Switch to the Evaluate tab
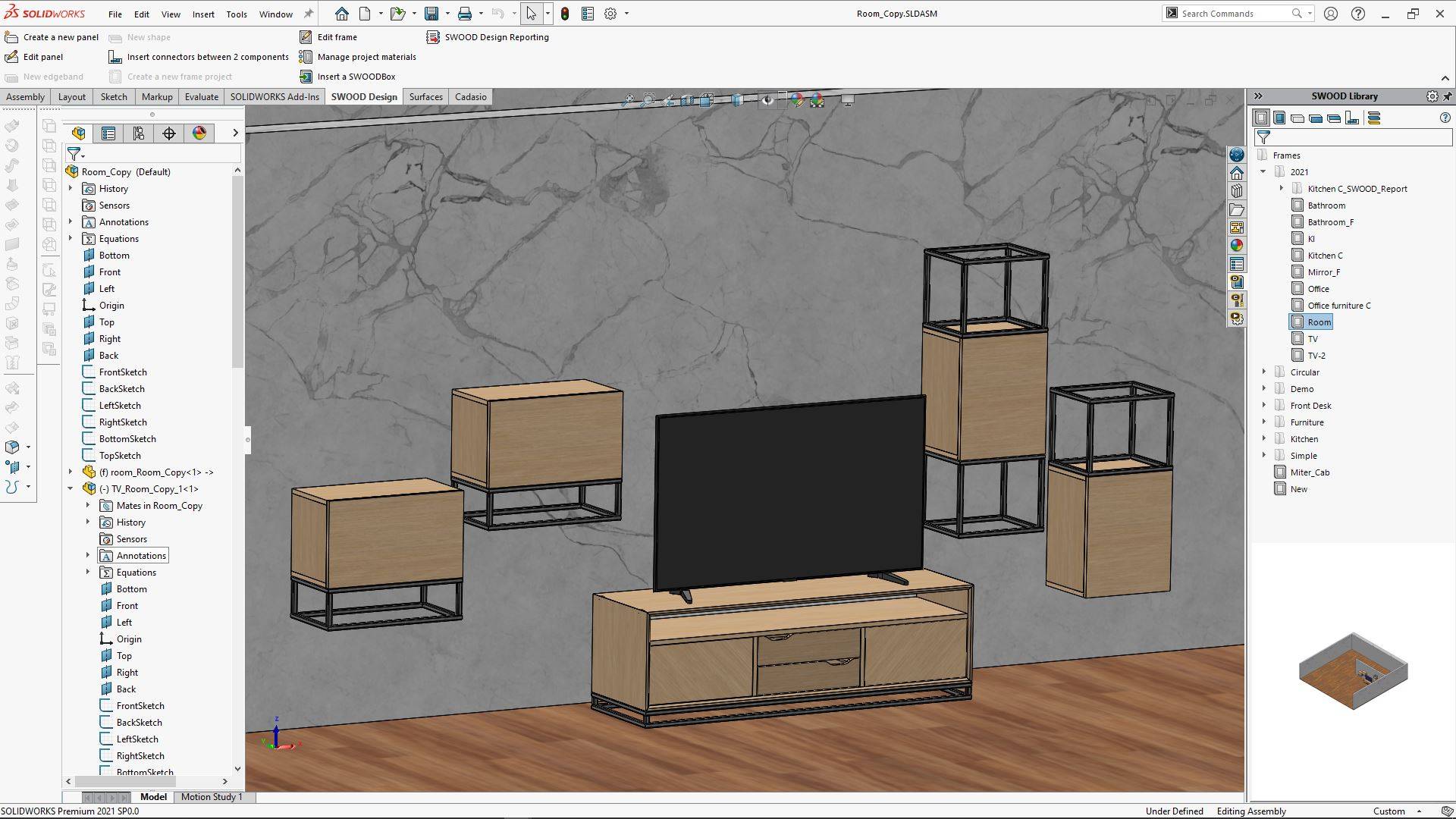 202,97
